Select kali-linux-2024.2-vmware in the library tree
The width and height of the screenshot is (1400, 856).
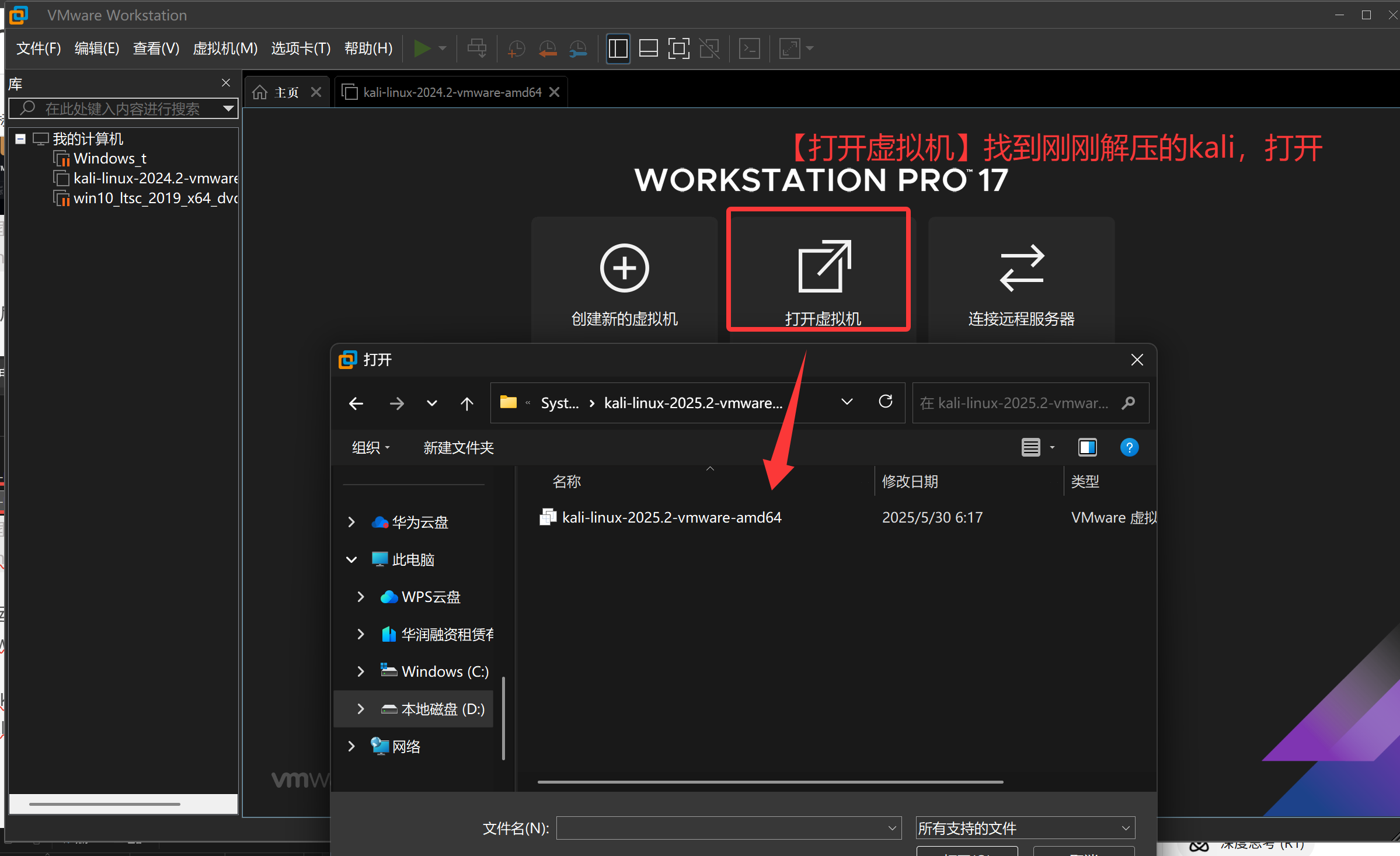tap(146, 178)
